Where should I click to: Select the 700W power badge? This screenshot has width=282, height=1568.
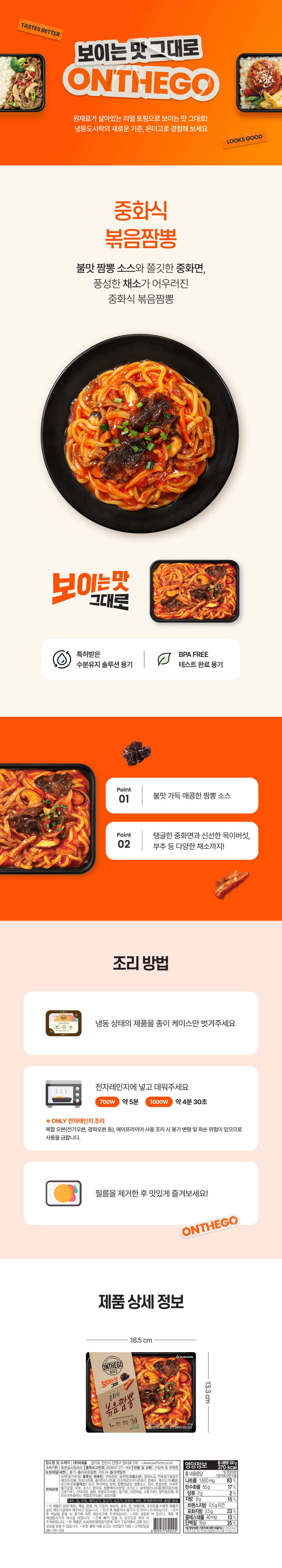point(108,1102)
